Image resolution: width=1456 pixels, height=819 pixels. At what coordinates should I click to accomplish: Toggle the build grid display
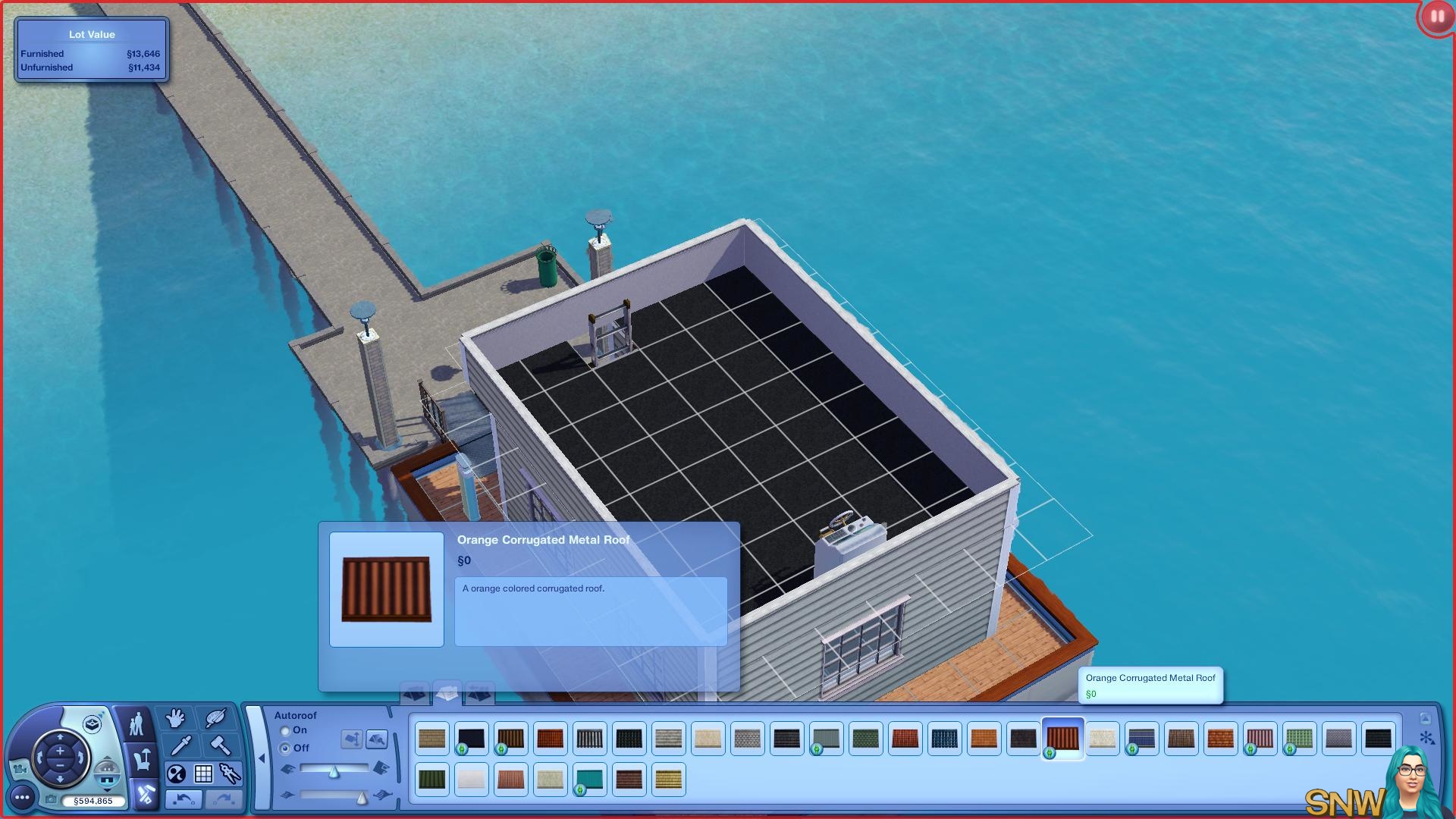tap(203, 774)
